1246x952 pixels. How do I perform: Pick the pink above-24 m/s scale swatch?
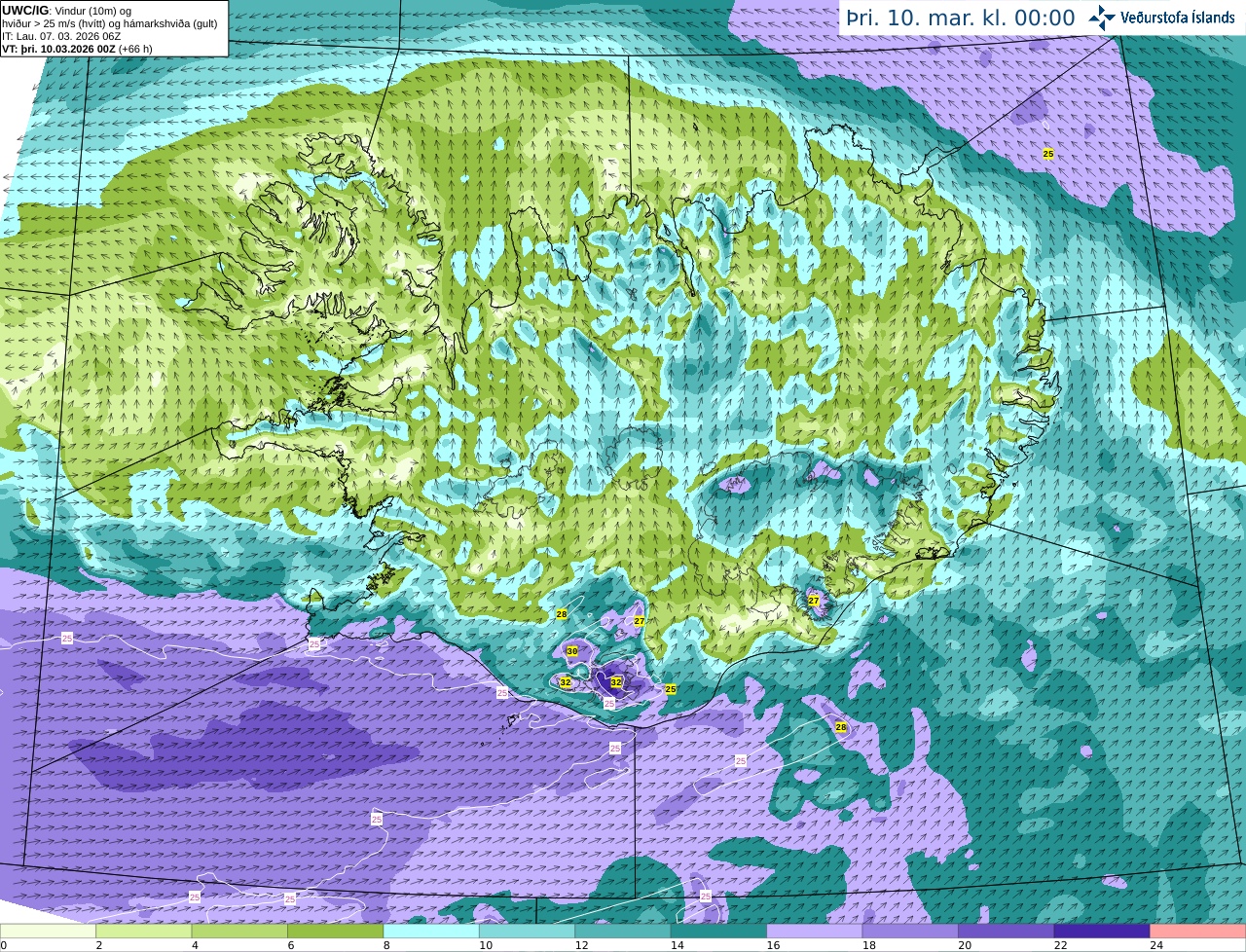(x=1198, y=931)
